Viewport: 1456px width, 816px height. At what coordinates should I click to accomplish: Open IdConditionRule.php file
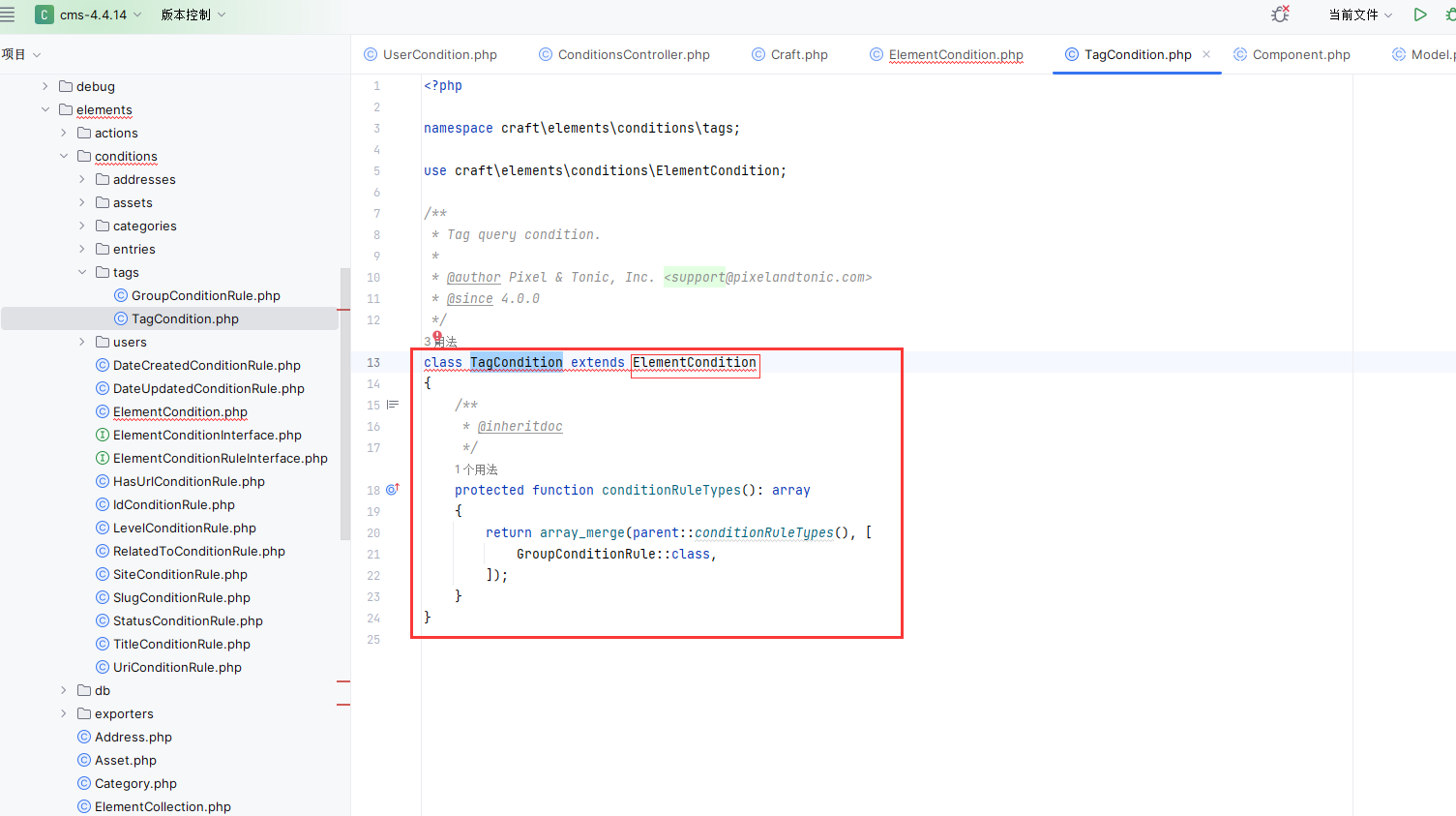[x=165, y=504]
